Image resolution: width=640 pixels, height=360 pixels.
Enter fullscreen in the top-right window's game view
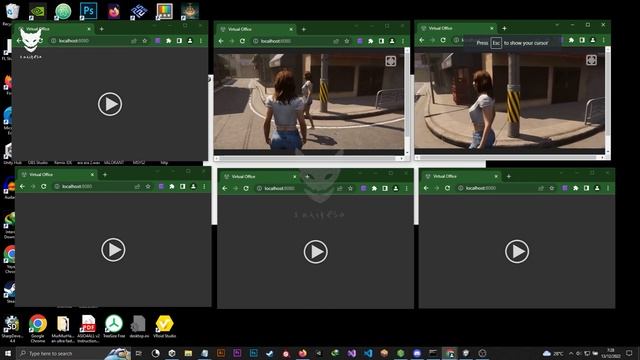tap(591, 60)
